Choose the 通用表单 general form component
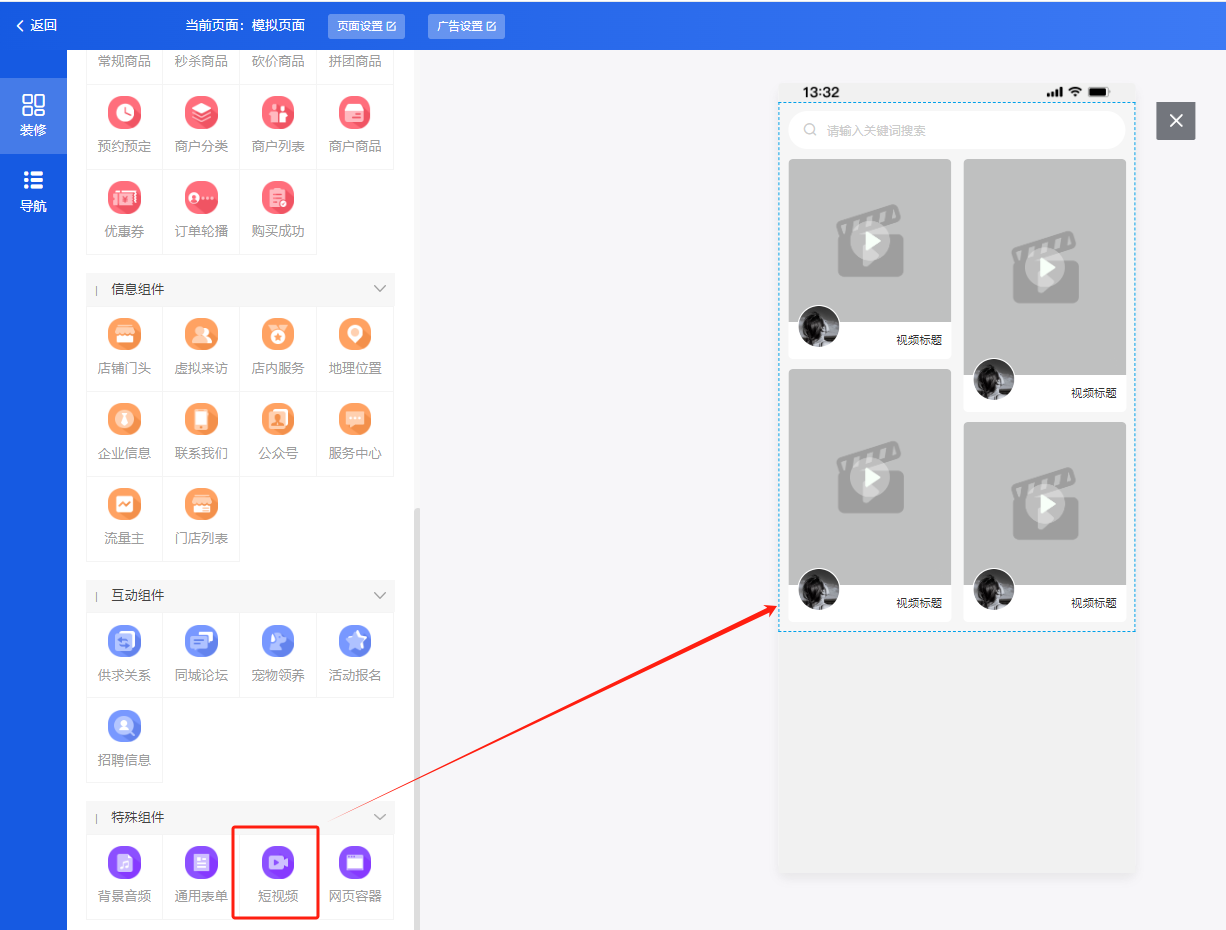Viewport: 1226px width, 930px height. click(x=201, y=872)
